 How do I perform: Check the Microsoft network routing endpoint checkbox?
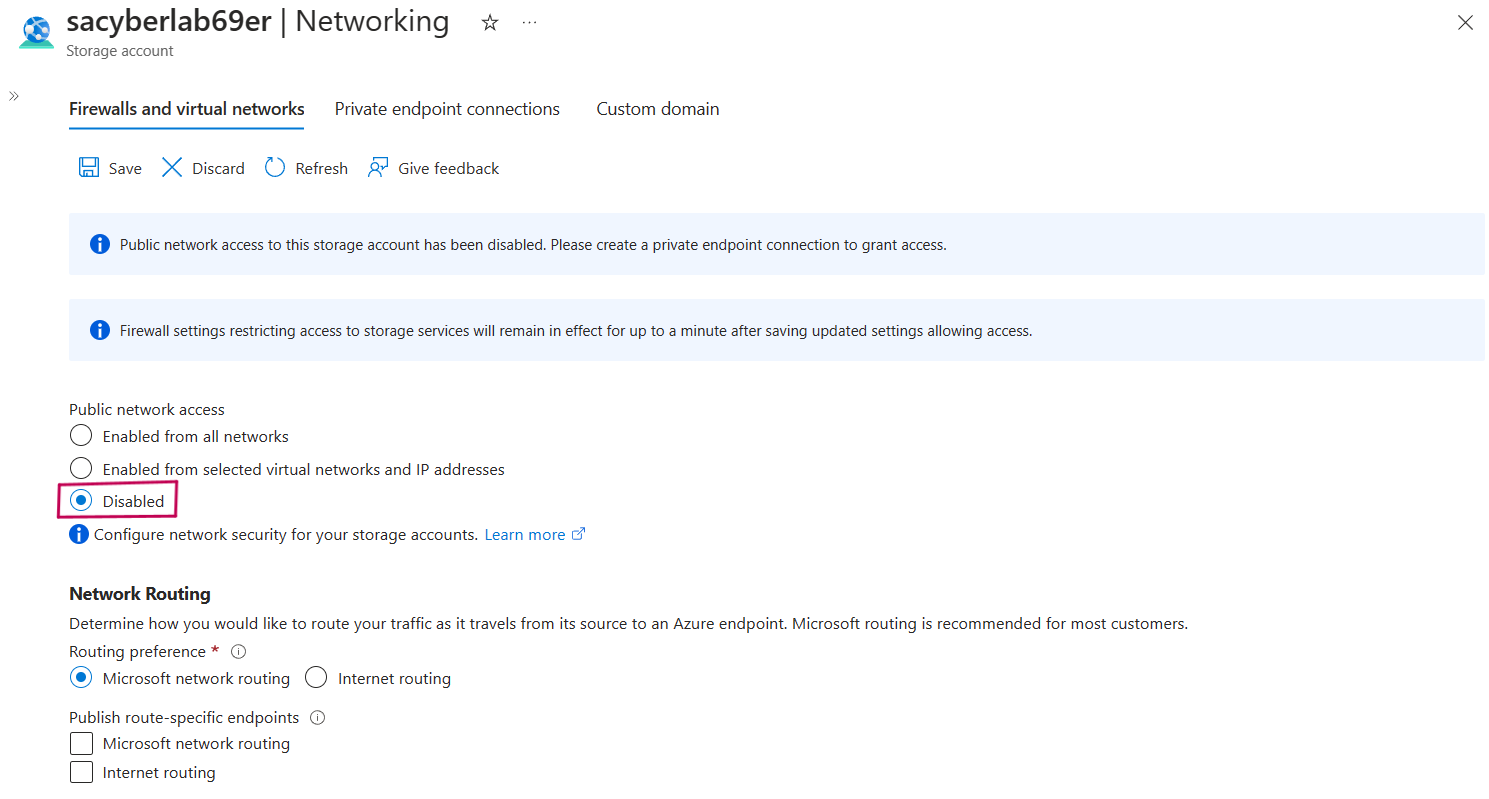coord(80,743)
